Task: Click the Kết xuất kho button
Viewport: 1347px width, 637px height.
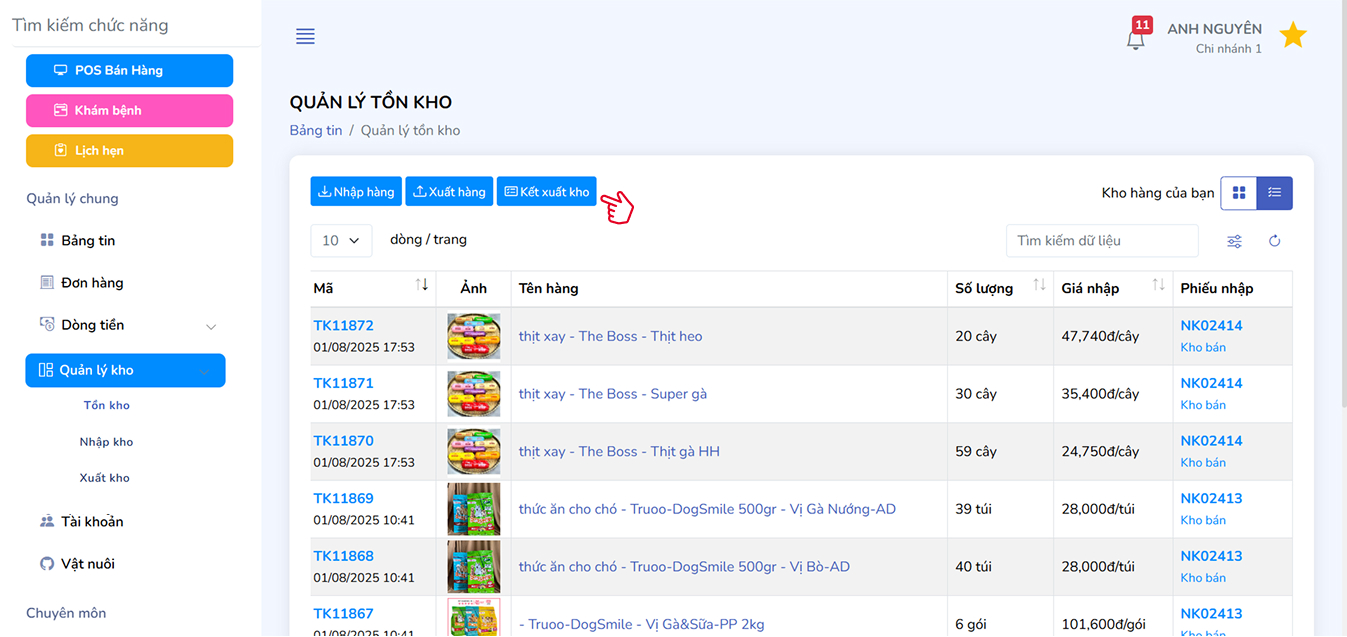Action: (x=546, y=192)
